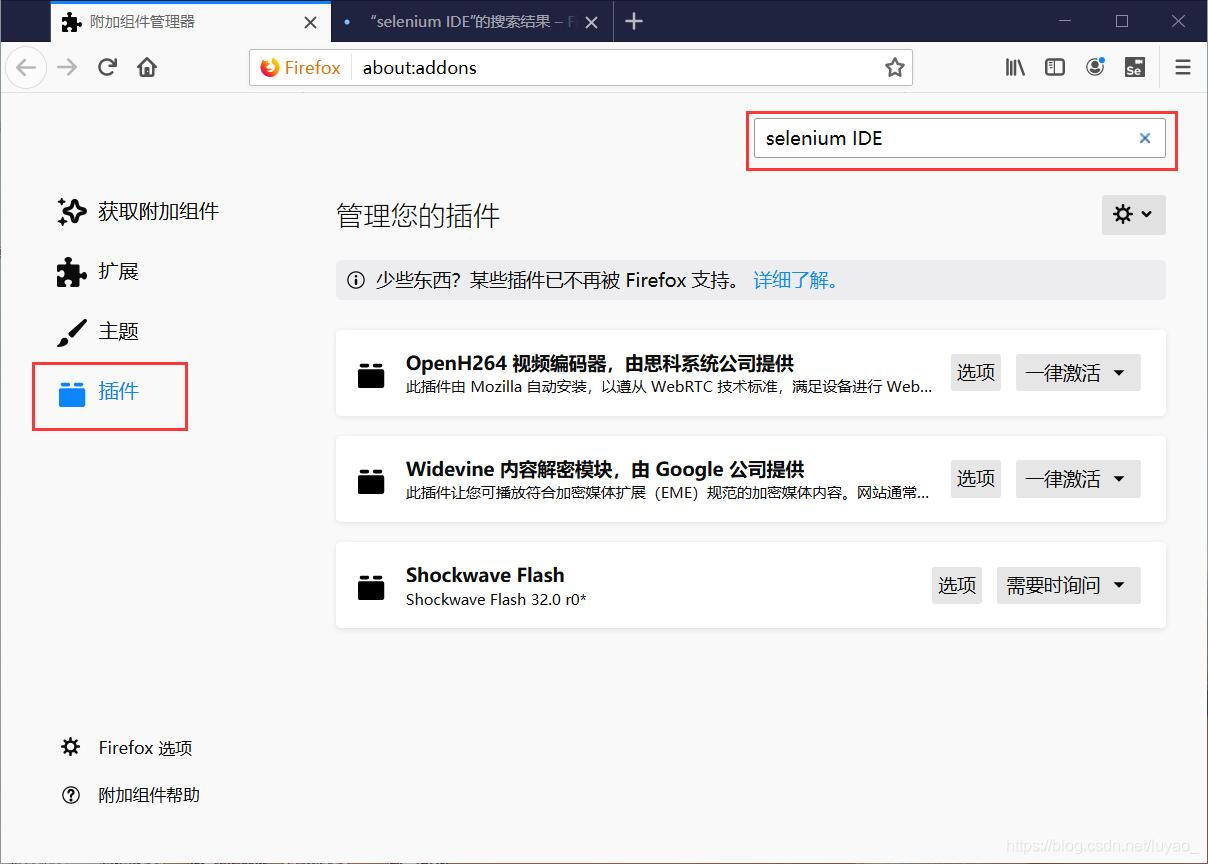1208x864 pixels.
Task: Launch the Selenium IDE extension
Action: click(x=1134, y=68)
